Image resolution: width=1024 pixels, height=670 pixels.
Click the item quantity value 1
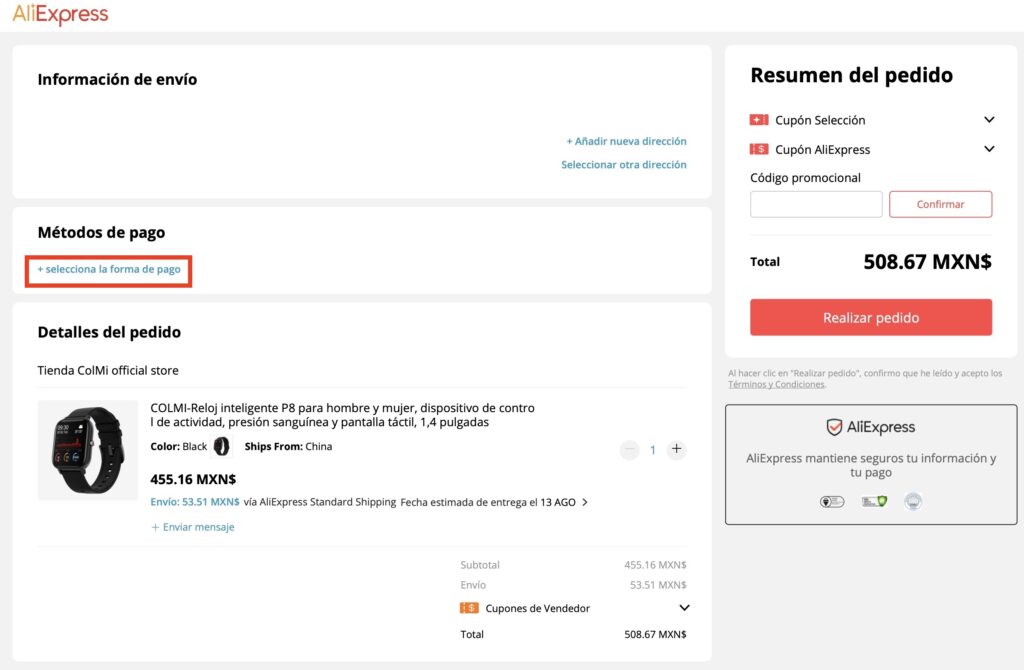point(652,449)
